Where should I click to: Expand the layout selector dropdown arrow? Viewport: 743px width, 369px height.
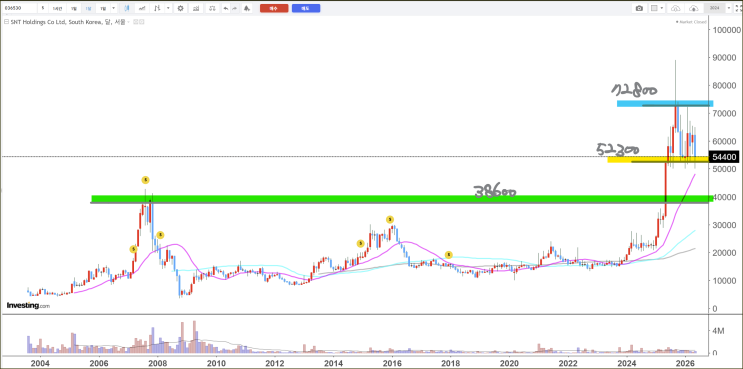661,8
